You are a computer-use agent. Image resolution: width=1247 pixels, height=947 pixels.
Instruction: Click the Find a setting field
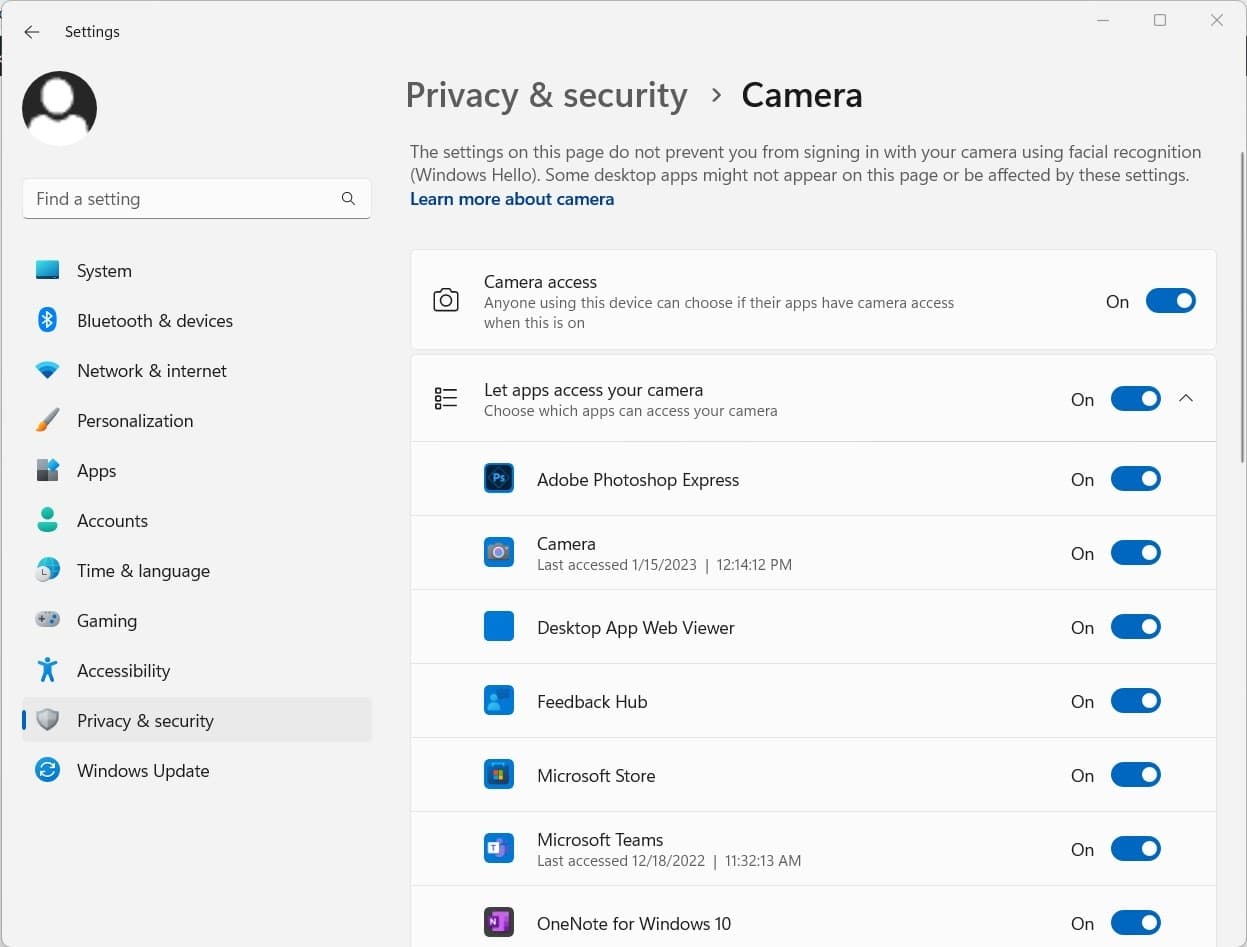[x=197, y=199]
